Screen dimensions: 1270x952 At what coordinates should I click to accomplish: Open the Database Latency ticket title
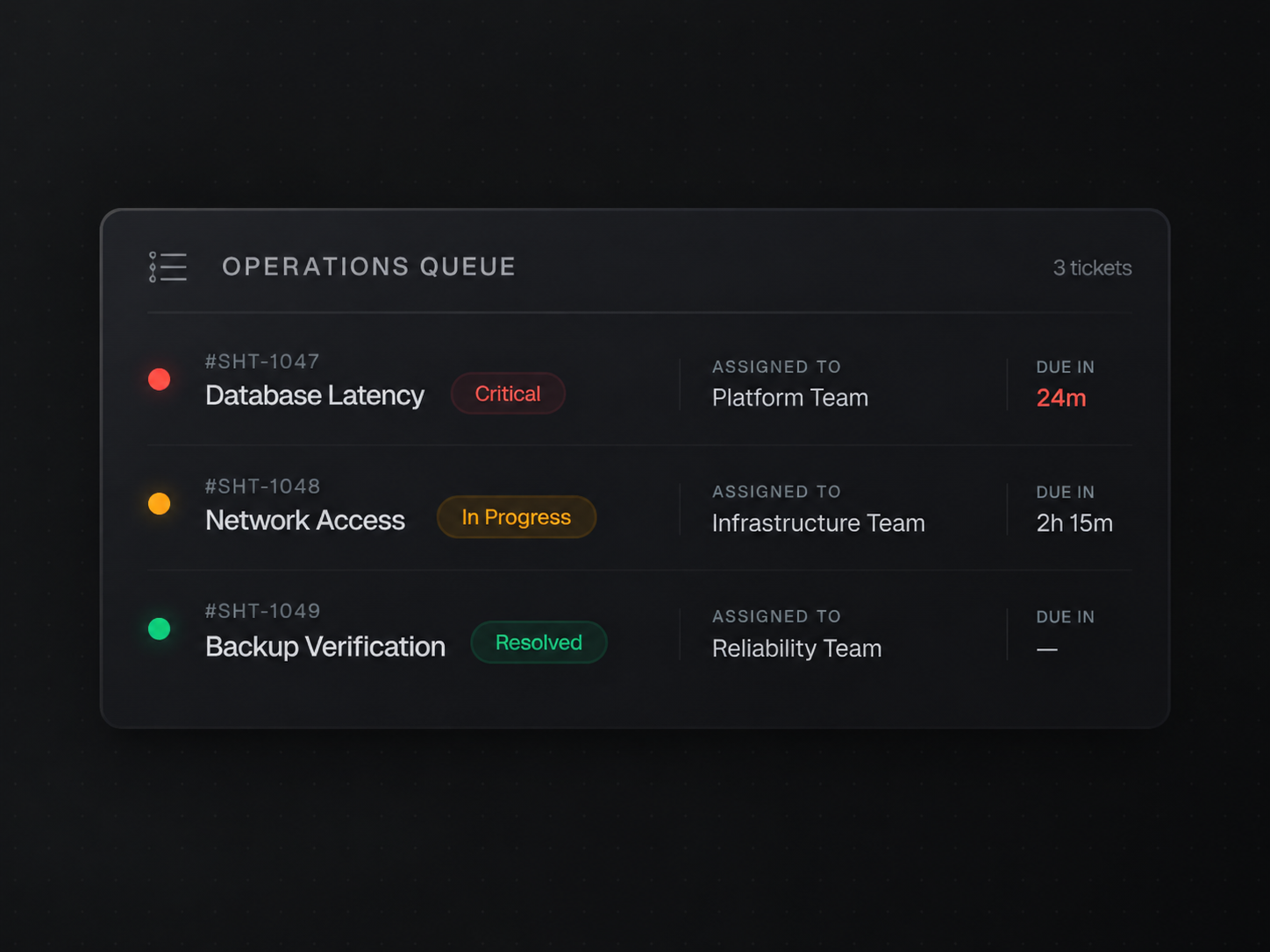pos(315,395)
